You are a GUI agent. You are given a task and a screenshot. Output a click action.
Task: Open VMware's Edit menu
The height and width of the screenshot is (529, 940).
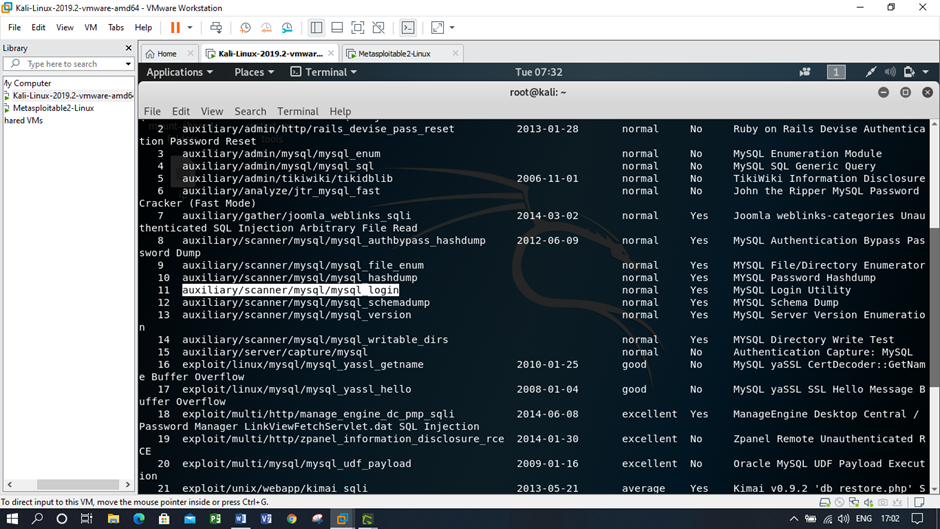click(38, 28)
